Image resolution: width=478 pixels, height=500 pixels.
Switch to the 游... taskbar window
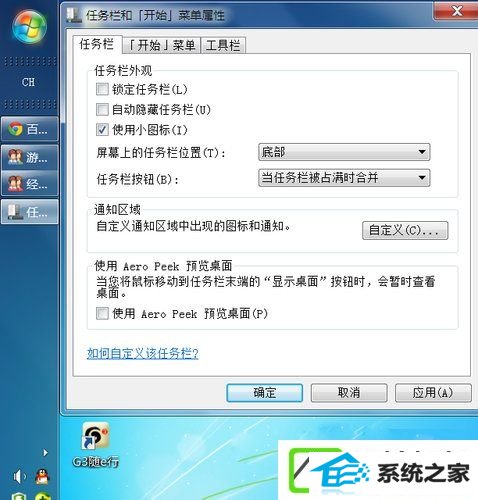[x=30, y=157]
